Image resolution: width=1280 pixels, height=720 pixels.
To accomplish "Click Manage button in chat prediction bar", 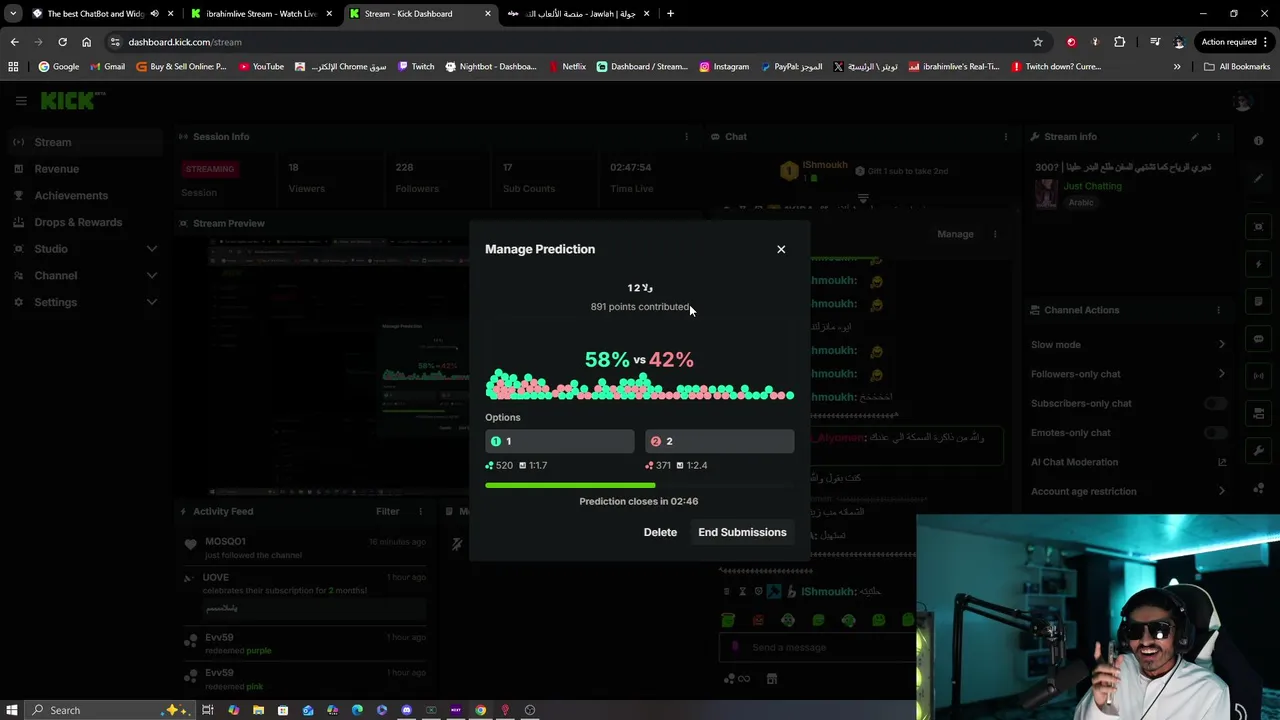I will [955, 234].
